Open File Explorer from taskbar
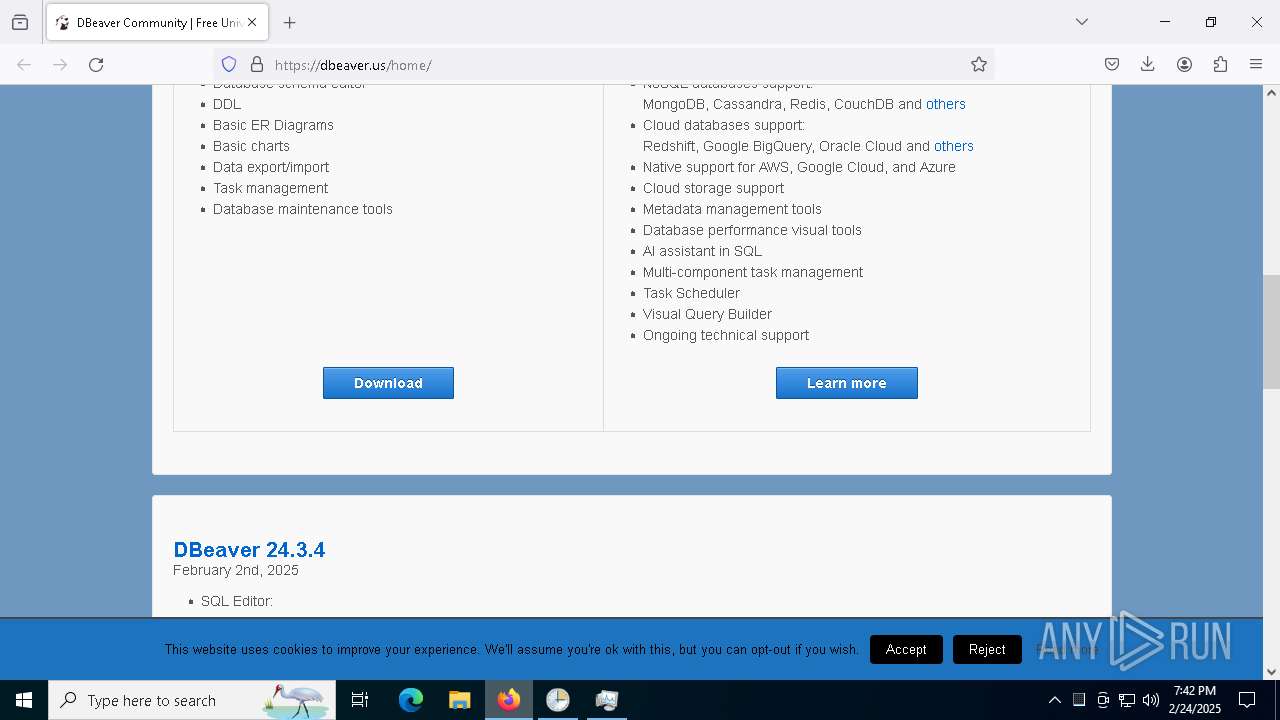 459,700
